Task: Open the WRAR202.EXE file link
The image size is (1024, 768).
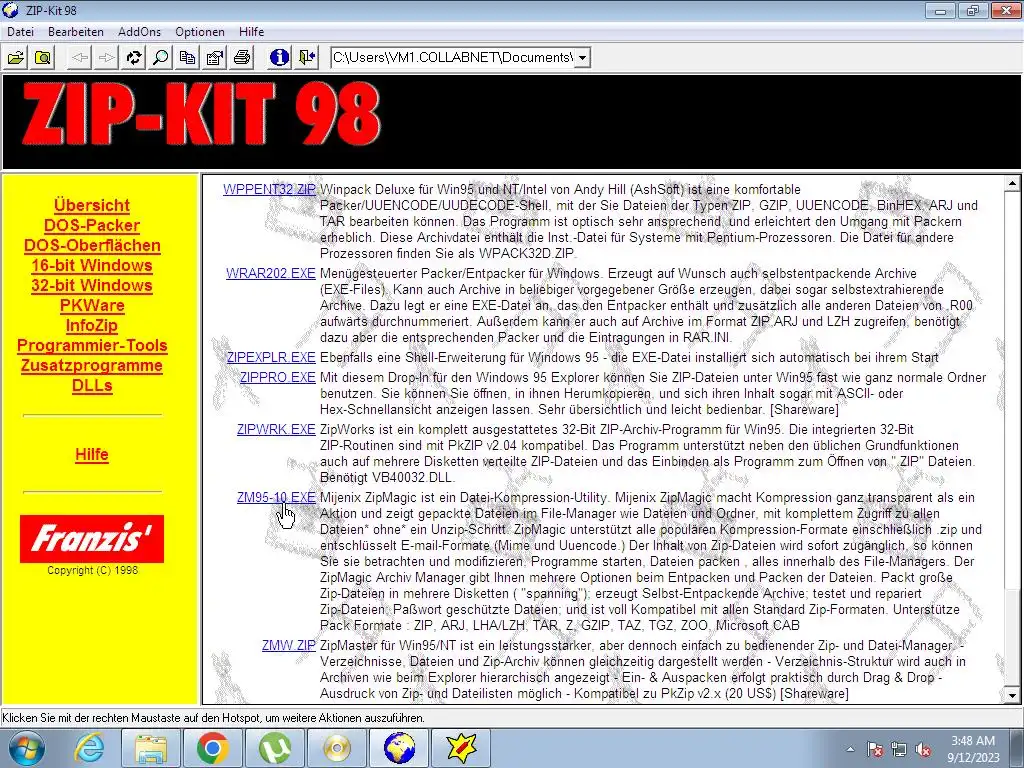Action: (x=270, y=274)
